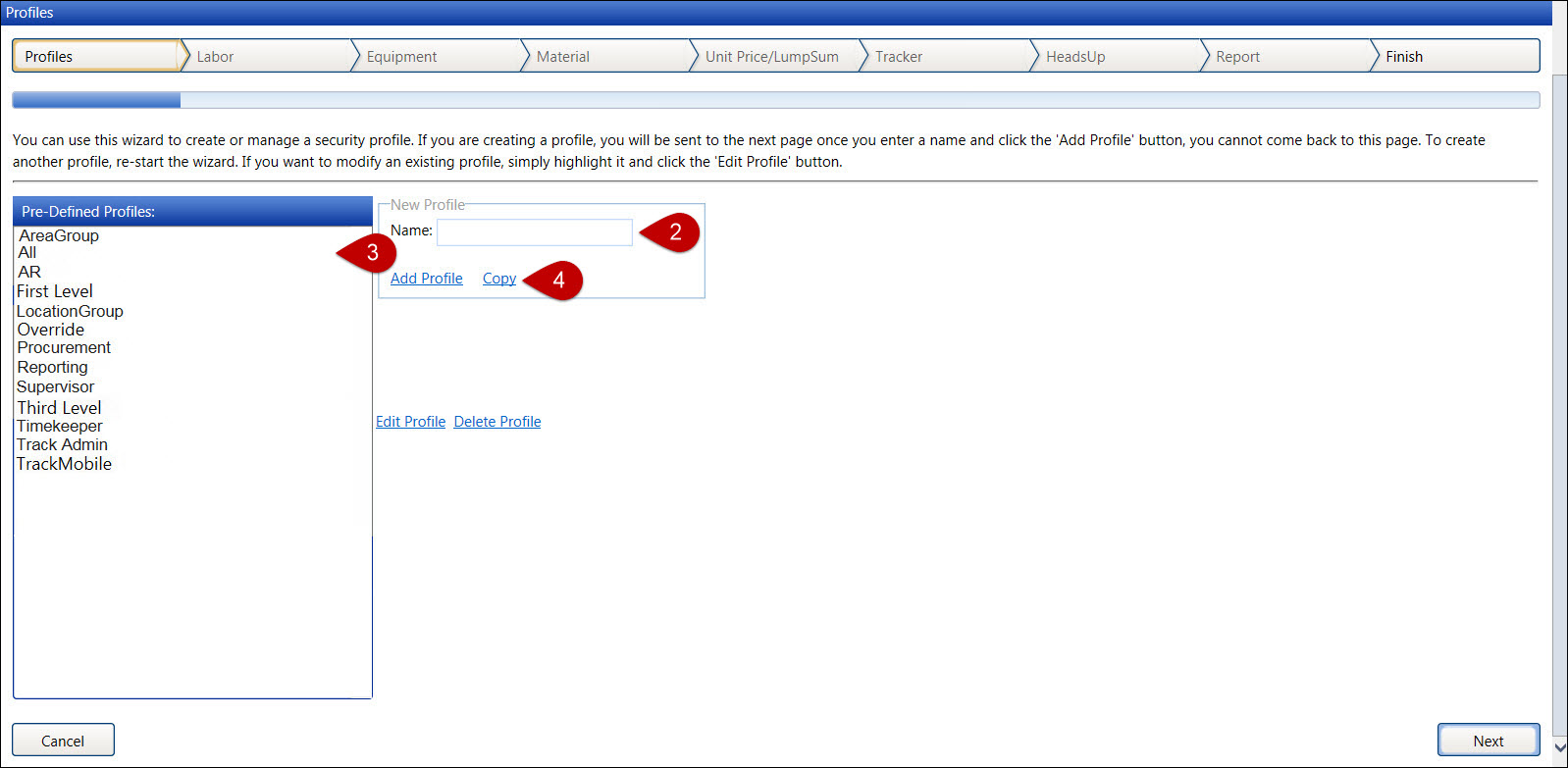The width and height of the screenshot is (1568, 768).
Task: Select the Supervisor profile in list
Action: coord(56,386)
